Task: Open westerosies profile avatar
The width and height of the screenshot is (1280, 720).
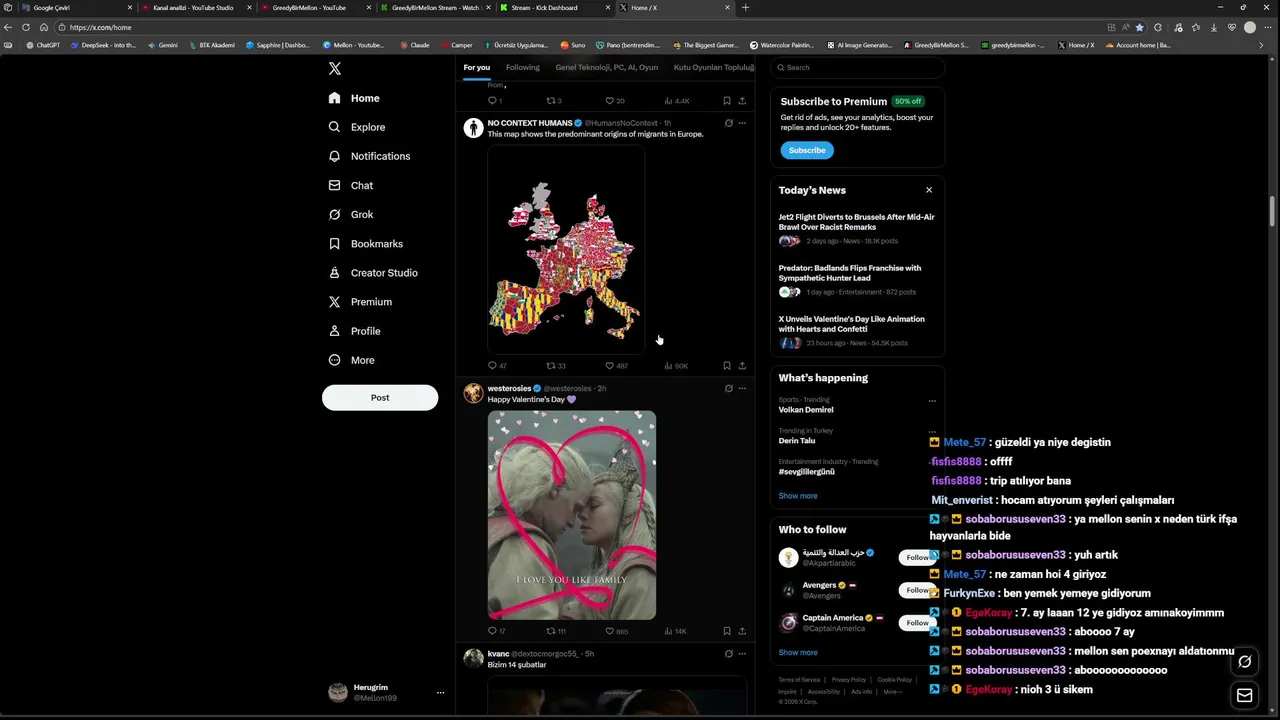Action: point(473,393)
